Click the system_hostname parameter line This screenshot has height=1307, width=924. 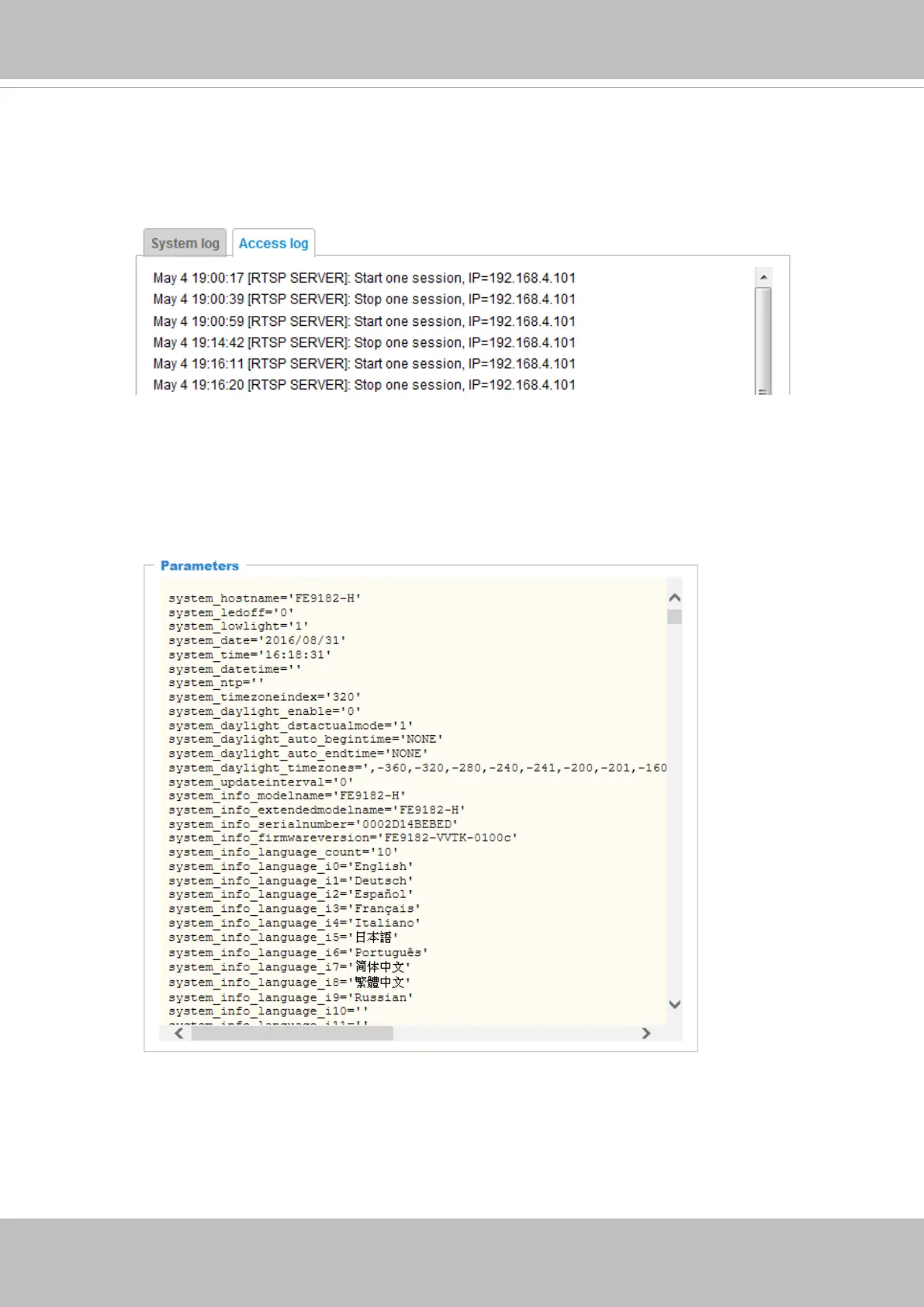click(265, 598)
